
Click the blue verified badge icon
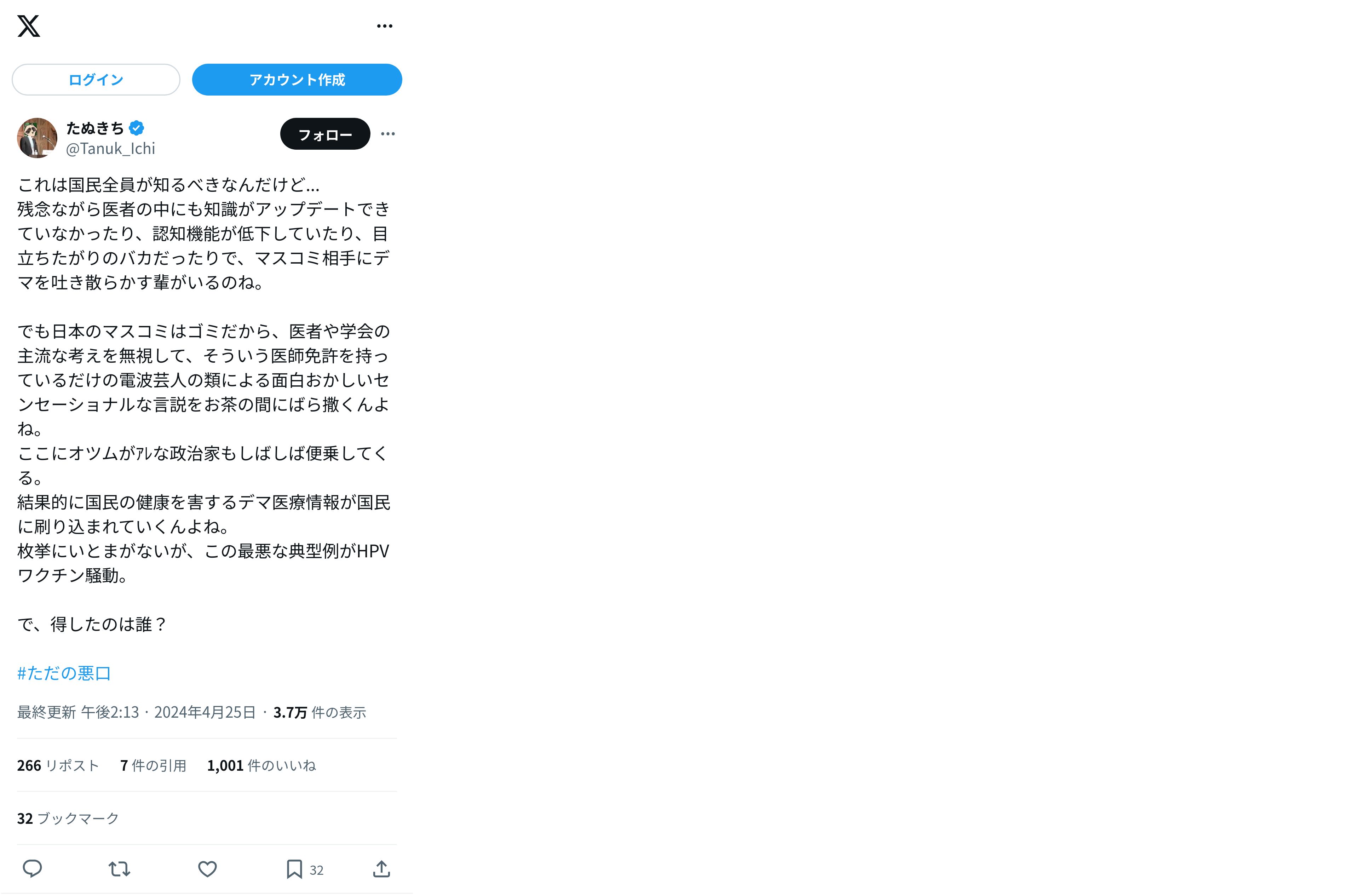point(136,128)
